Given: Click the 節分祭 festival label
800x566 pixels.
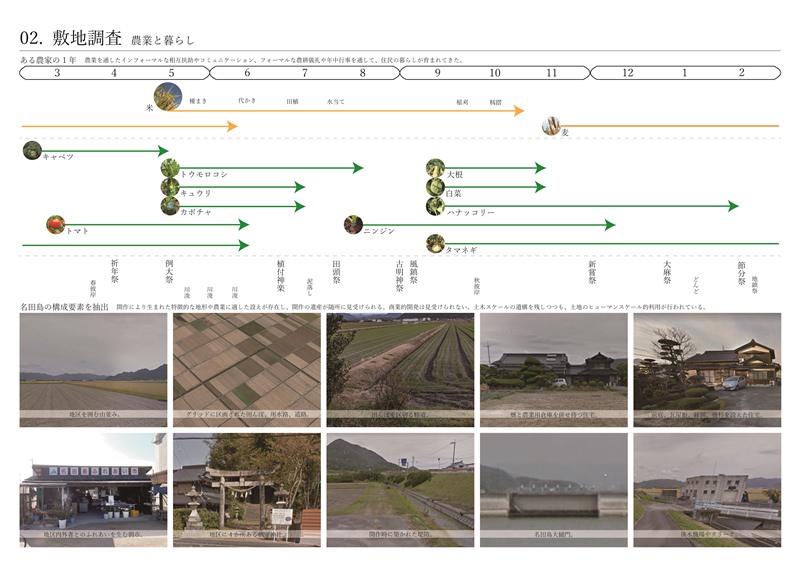Looking at the screenshot, I should pos(741,273).
